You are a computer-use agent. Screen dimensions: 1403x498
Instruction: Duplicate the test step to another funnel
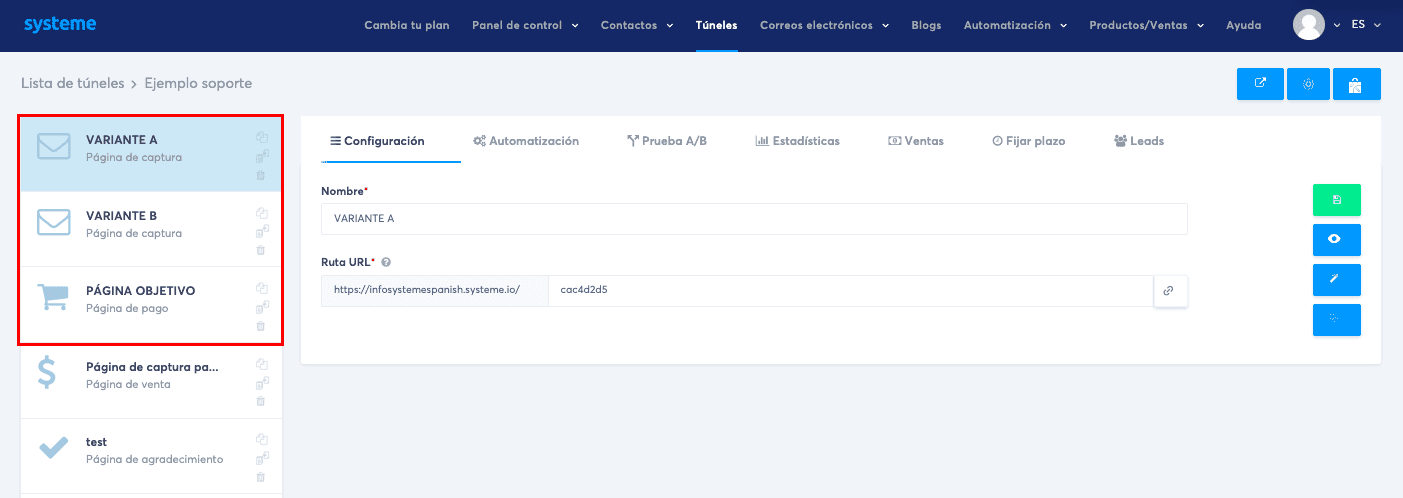click(x=262, y=458)
